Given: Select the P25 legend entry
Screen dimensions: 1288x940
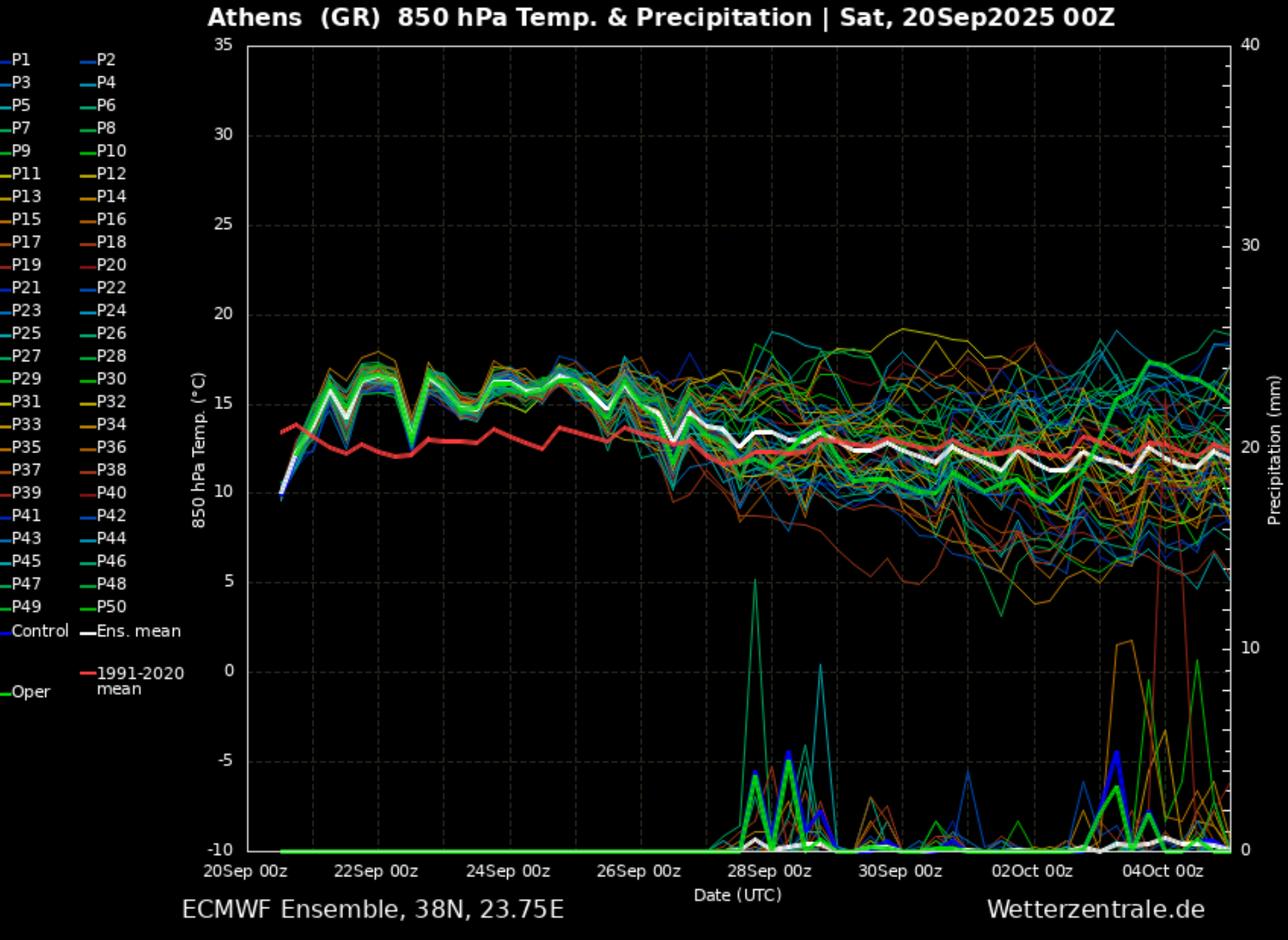Looking at the screenshot, I should point(26,334).
